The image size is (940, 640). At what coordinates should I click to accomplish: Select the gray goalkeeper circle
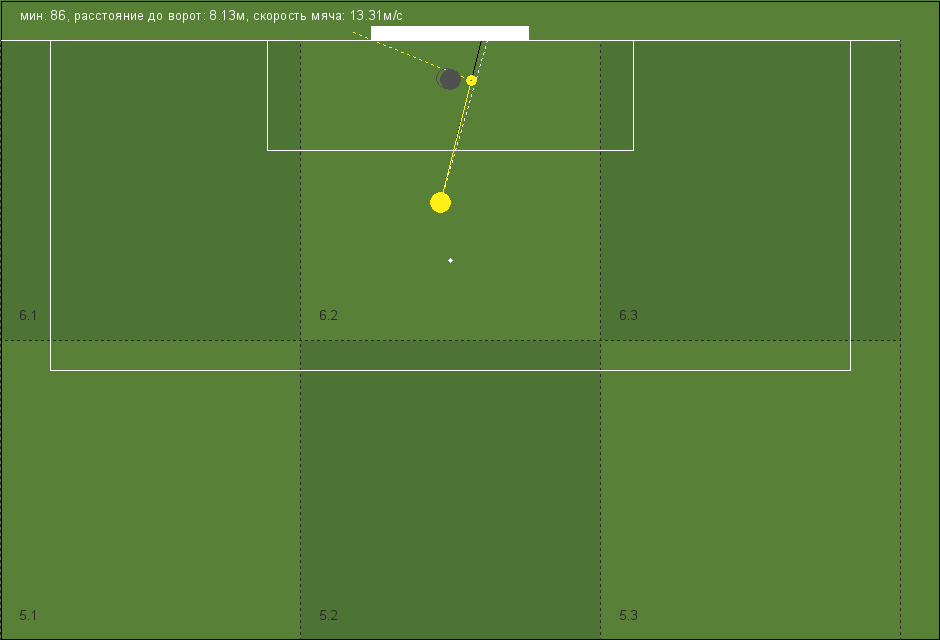[450, 79]
